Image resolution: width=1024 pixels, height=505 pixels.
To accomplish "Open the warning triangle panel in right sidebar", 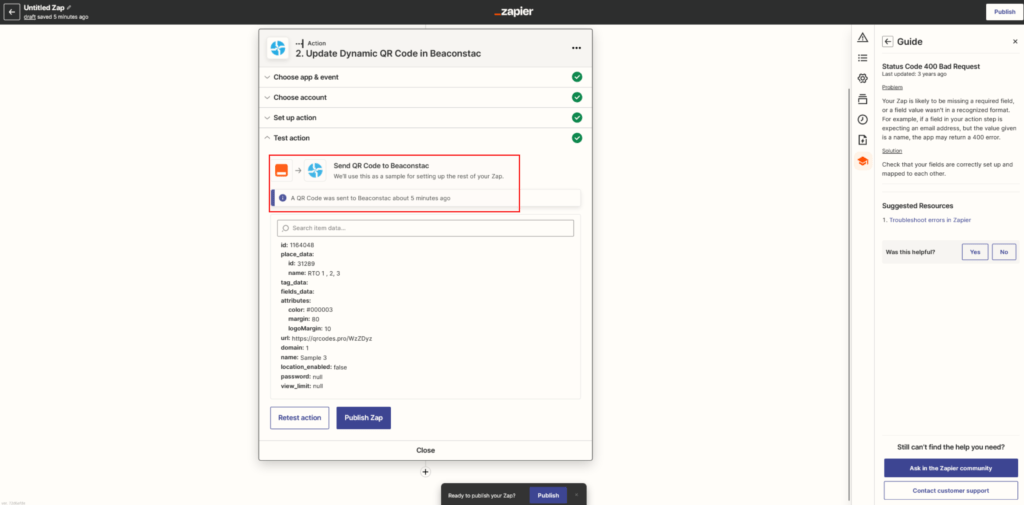I will (863, 37).
